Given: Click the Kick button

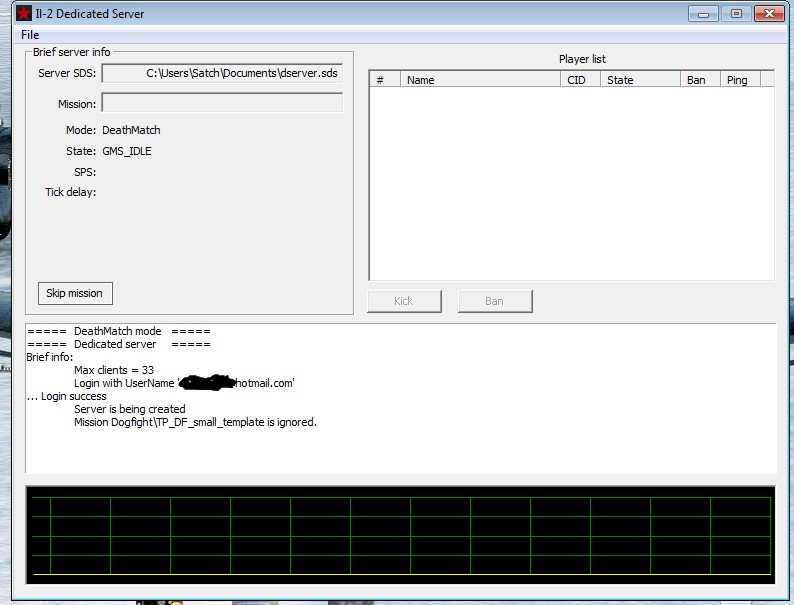Looking at the screenshot, I should pos(404,301).
